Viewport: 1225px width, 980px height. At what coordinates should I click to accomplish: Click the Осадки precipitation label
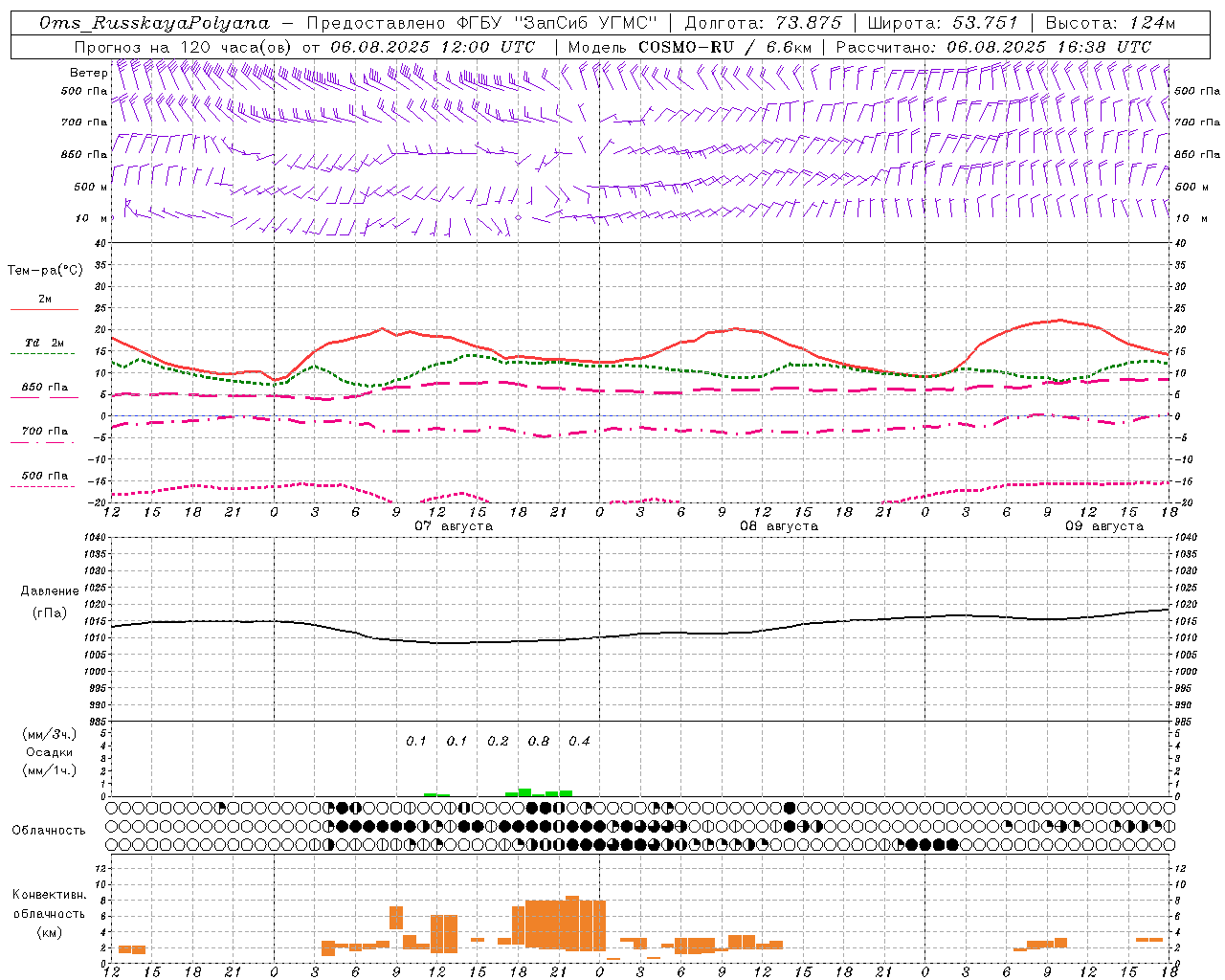click(50, 752)
